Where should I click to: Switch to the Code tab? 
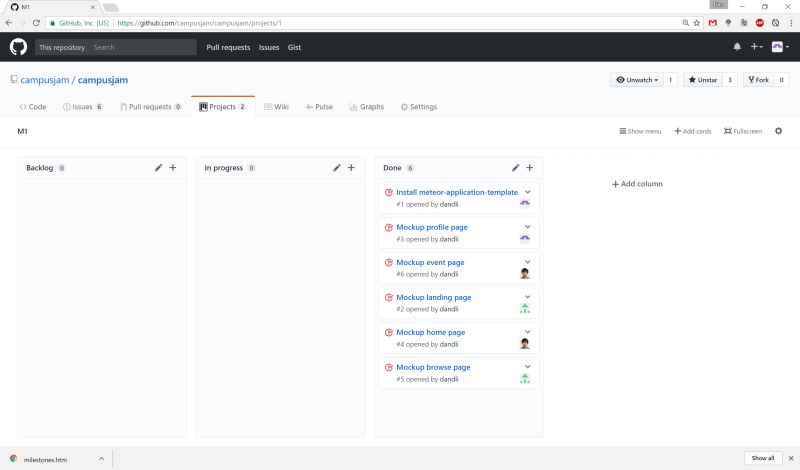tap(33, 107)
